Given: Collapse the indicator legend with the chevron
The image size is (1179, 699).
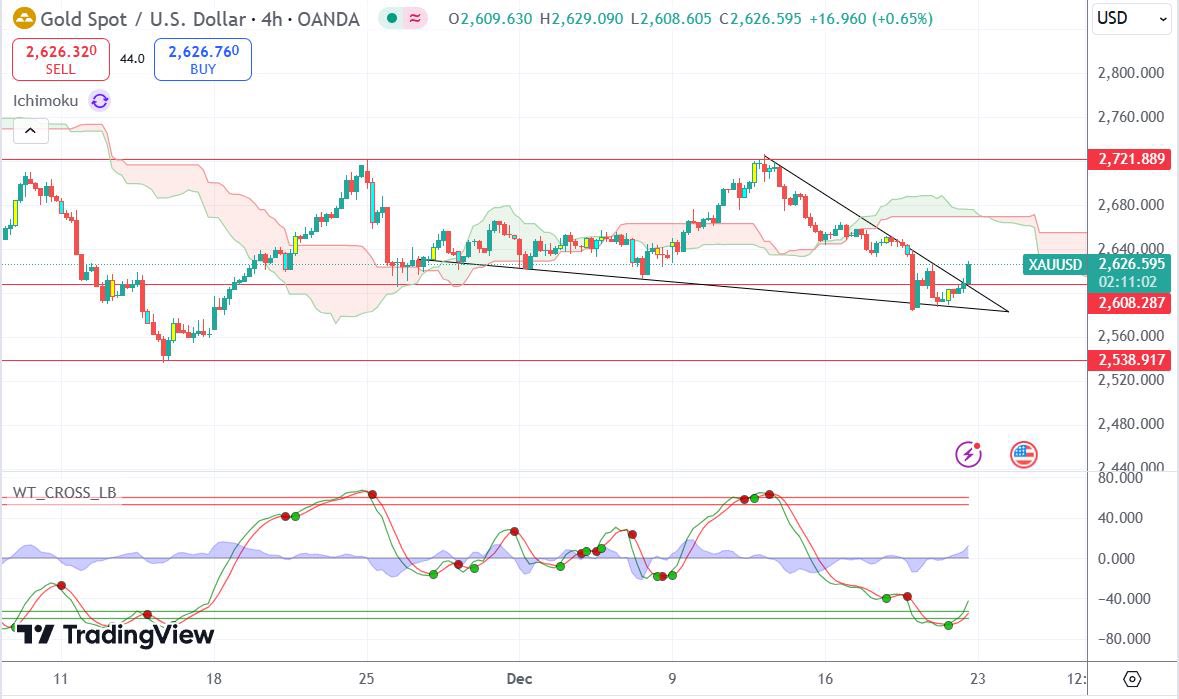Looking at the screenshot, I should click(30, 131).
